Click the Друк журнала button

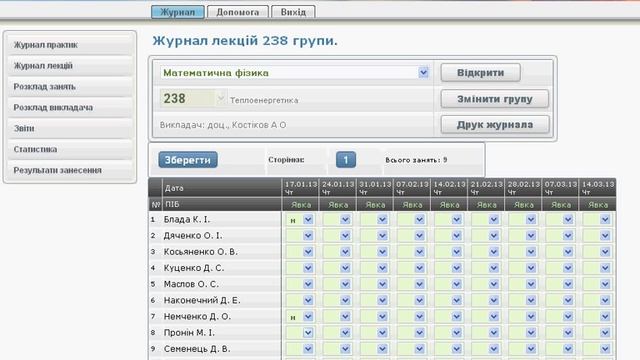495,124
